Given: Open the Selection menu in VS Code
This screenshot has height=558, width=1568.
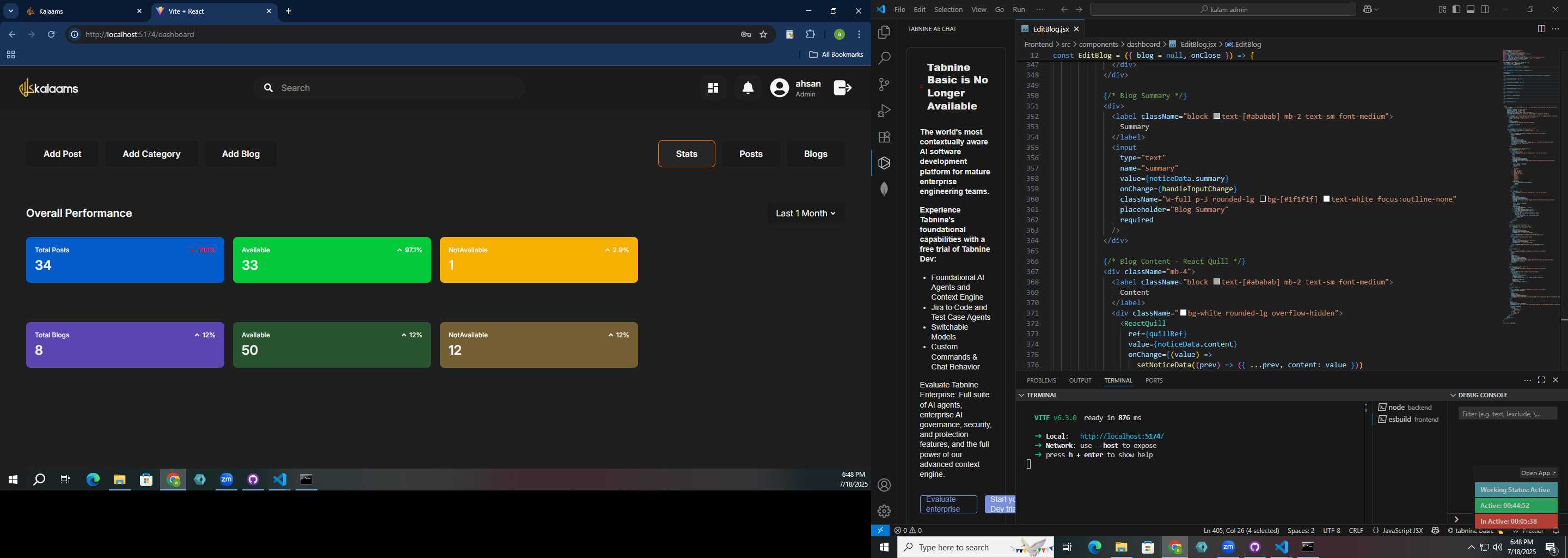Looking at the screenshot, I should pyautogui.click(x=948, y=10).
